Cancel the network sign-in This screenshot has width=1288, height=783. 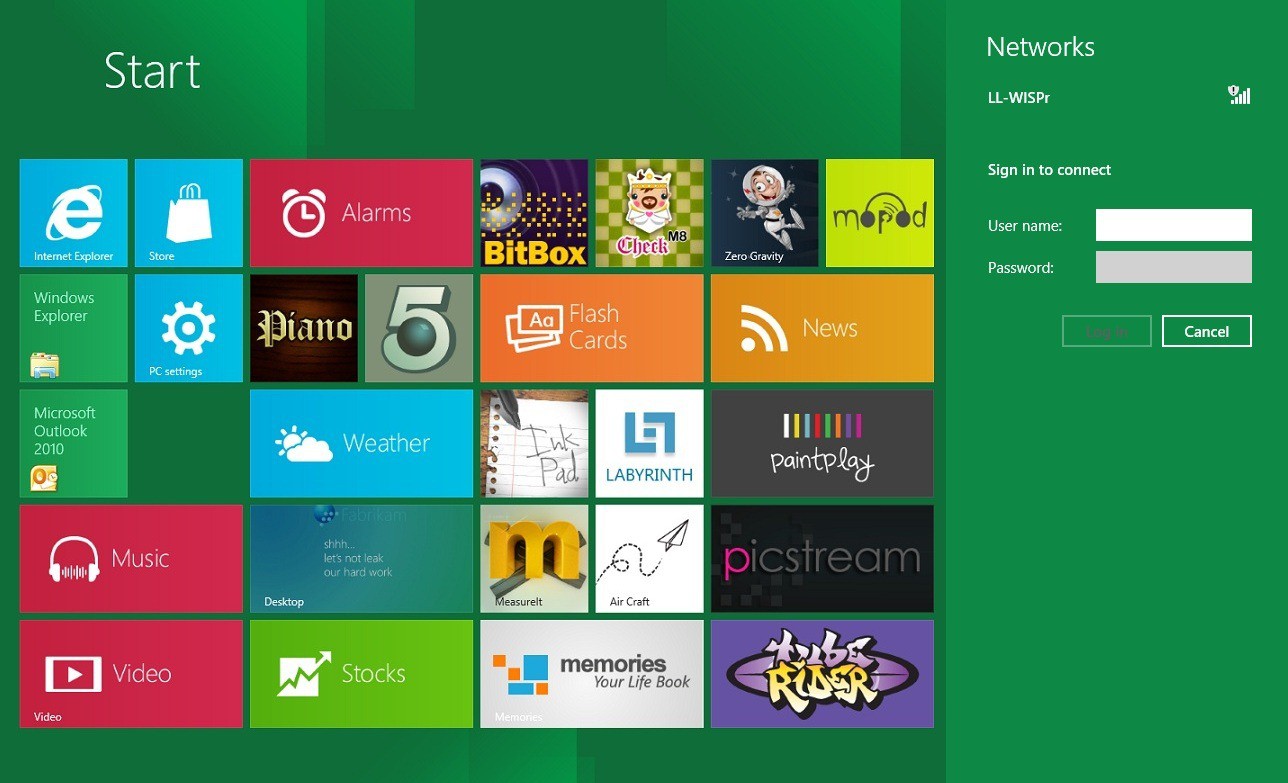coord(1206,331)
